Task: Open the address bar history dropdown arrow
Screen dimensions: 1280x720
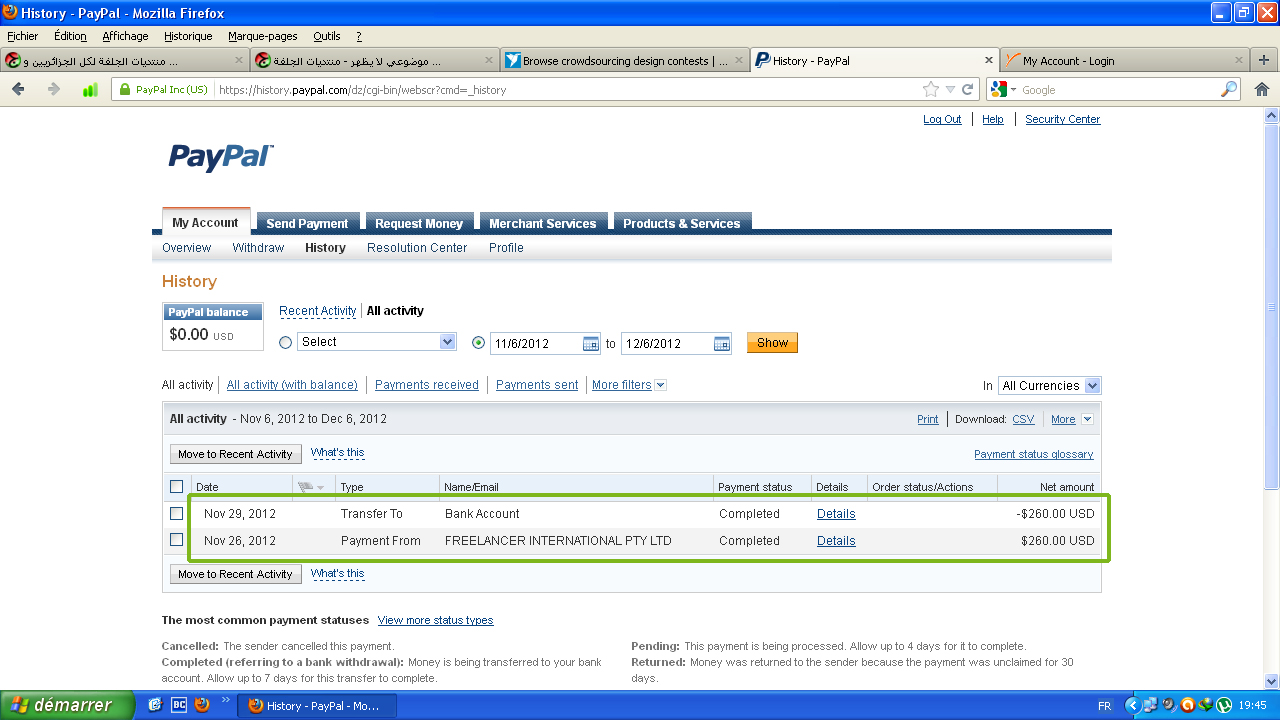Action: [950, 89]
